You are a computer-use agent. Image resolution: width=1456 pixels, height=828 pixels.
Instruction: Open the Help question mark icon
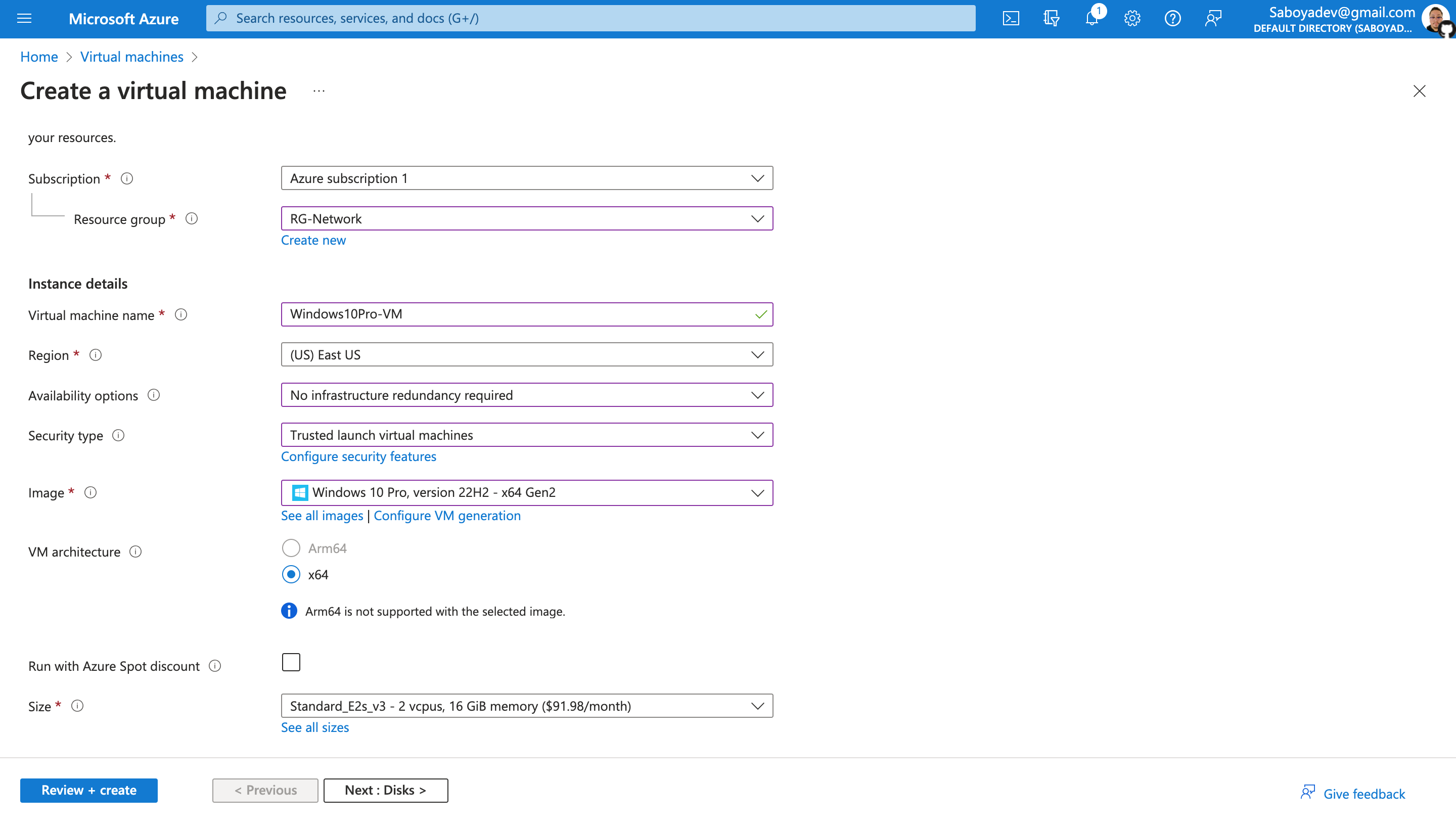[x=1172, y=19]
